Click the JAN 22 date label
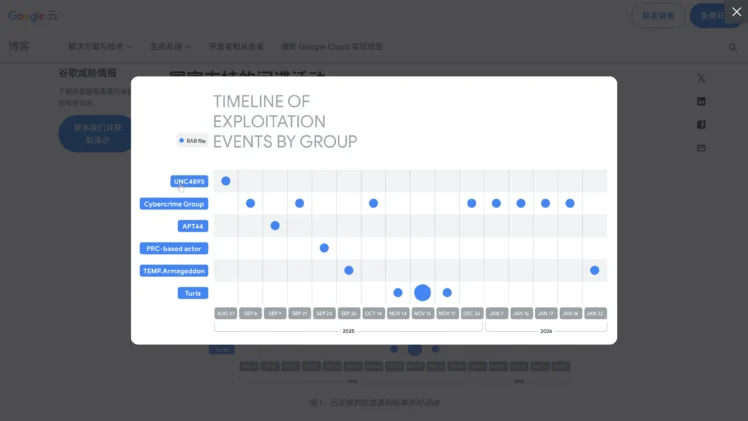This screenshot has height=421, width=748. click(x=594, y=313)
